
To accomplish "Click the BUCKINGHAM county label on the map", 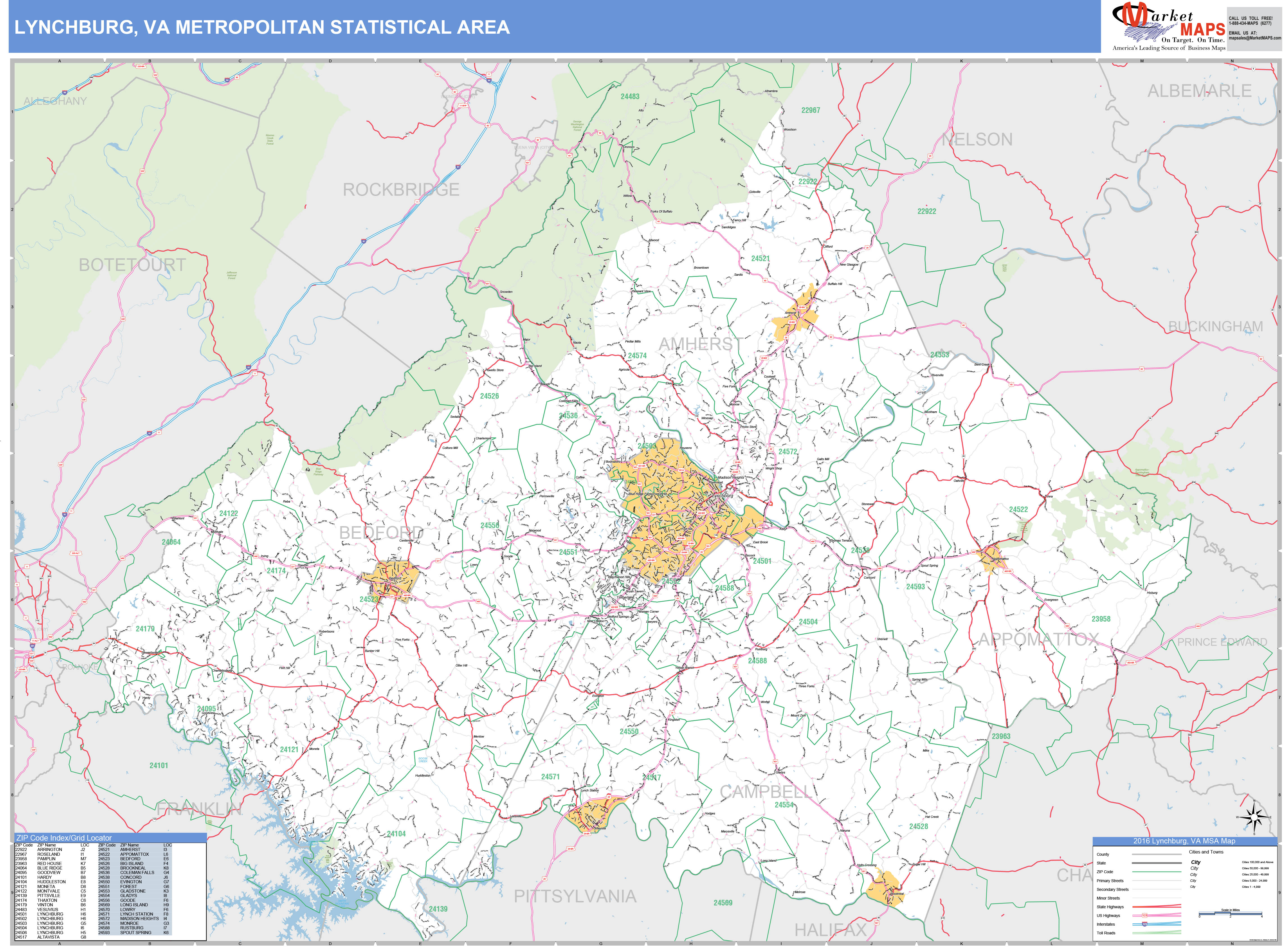I will [x=1215, y=326].
